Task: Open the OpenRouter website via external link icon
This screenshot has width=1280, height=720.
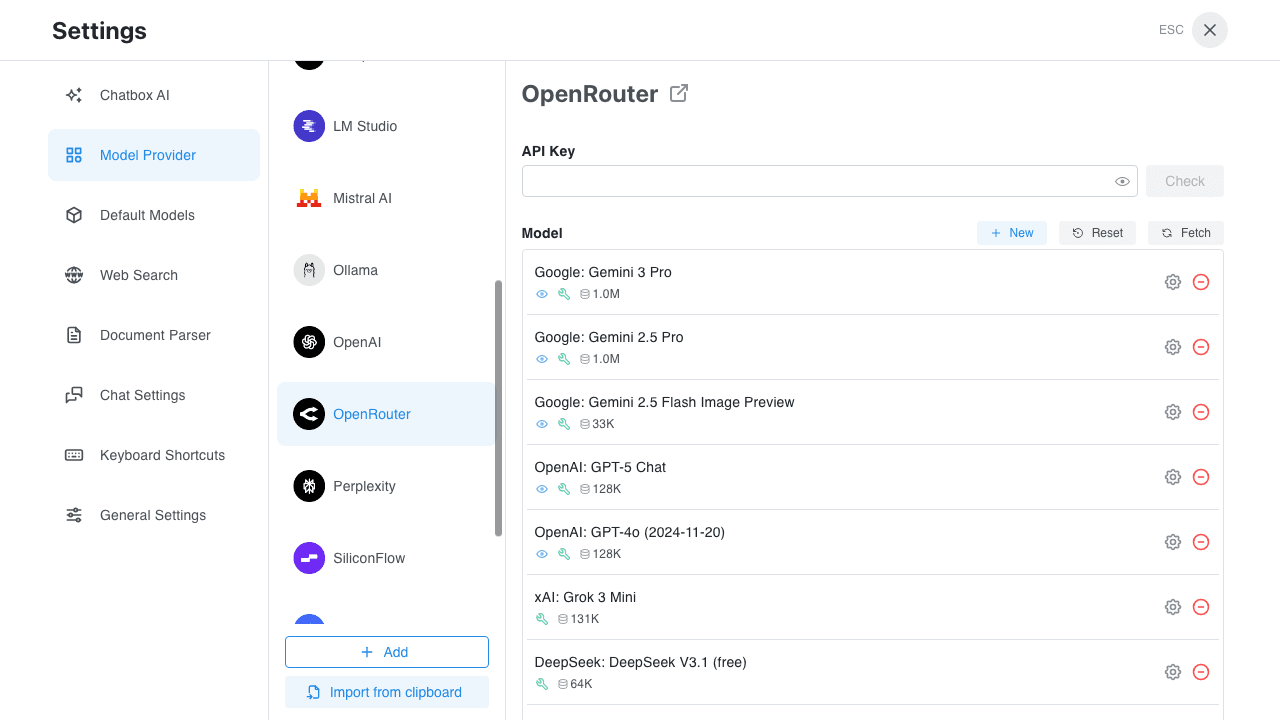Action: [678, 92]
